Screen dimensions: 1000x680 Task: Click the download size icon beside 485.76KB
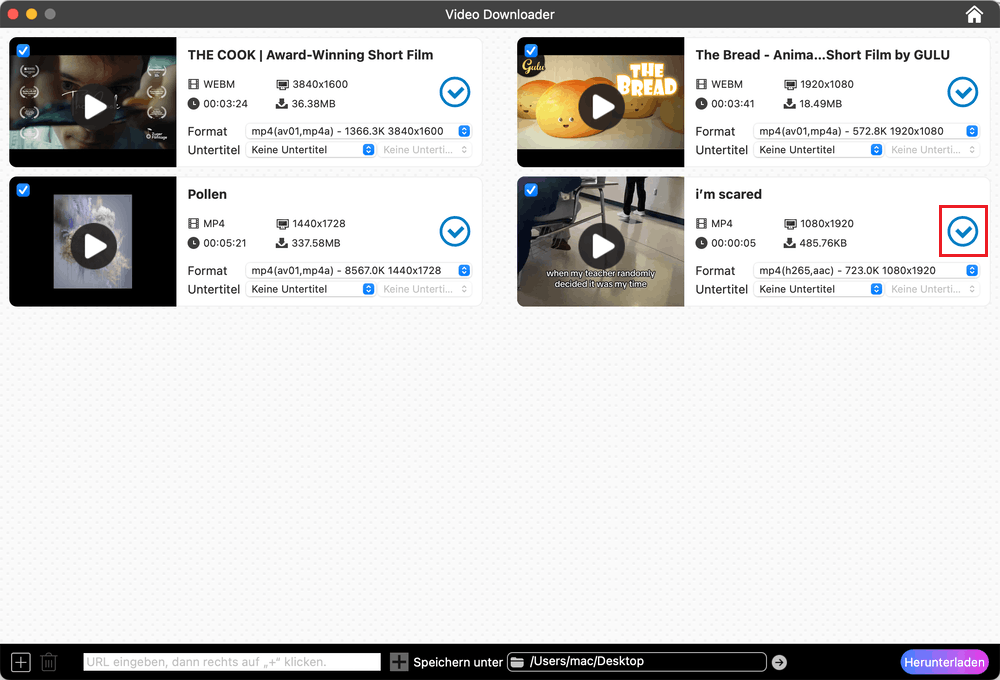790,243
